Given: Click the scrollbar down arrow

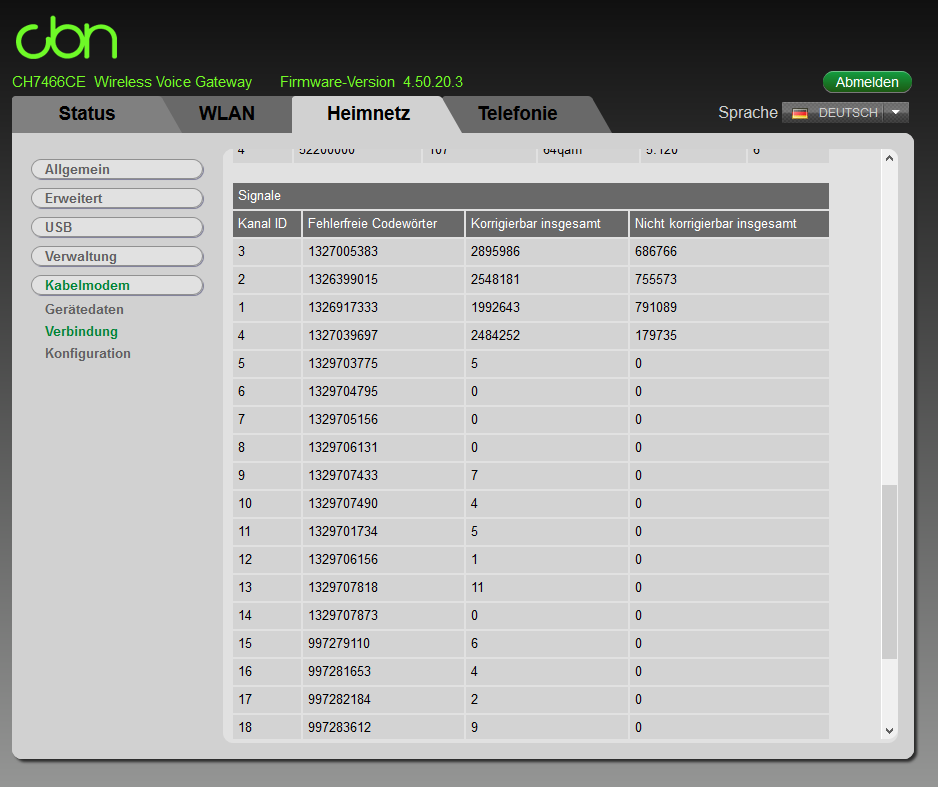Looking at the screenshot, I should tap(890, 731).
